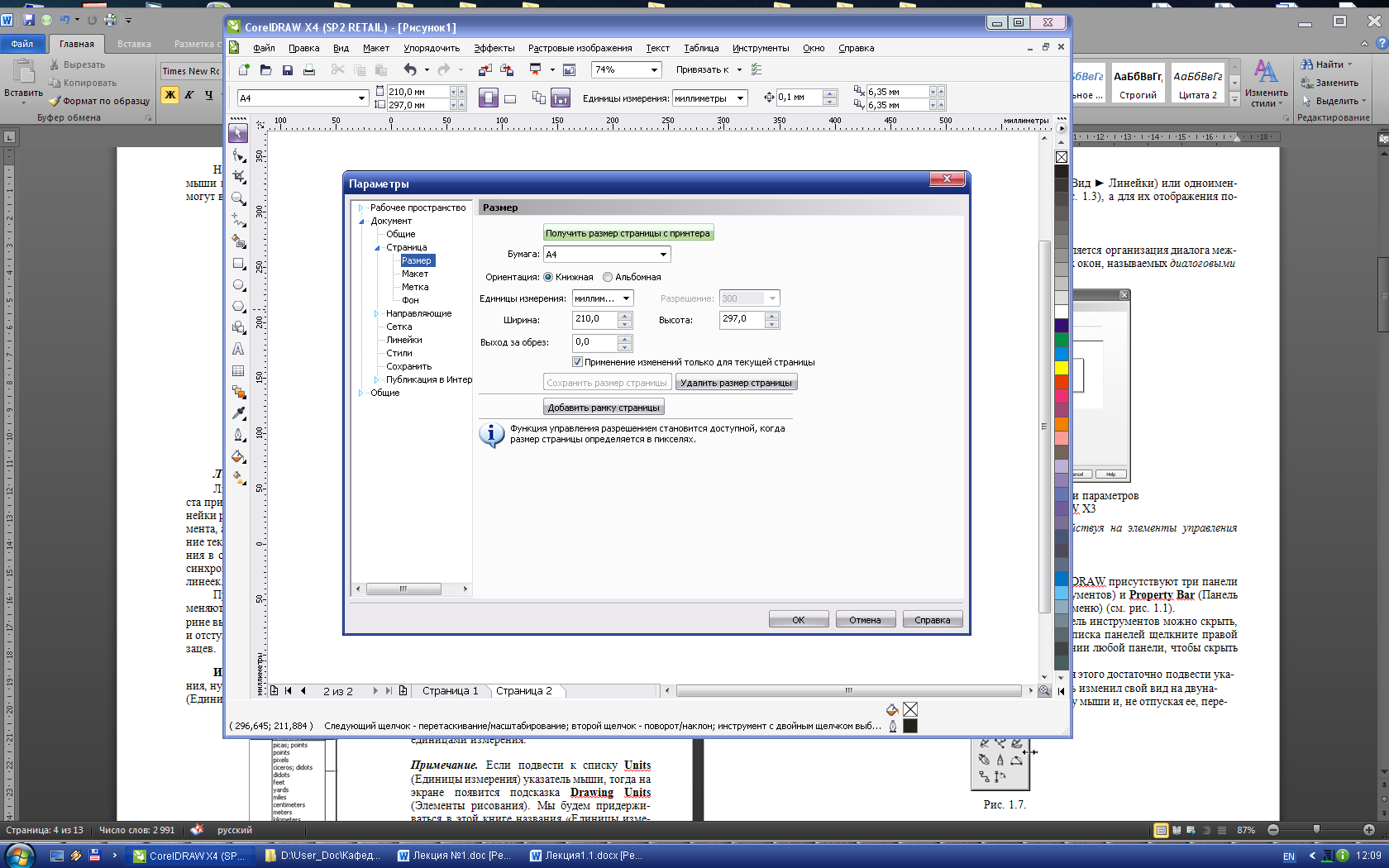This screenshot has height=868, width=1389.
Task: Toggle the portrait page orientation button
Action: (489, 98)
